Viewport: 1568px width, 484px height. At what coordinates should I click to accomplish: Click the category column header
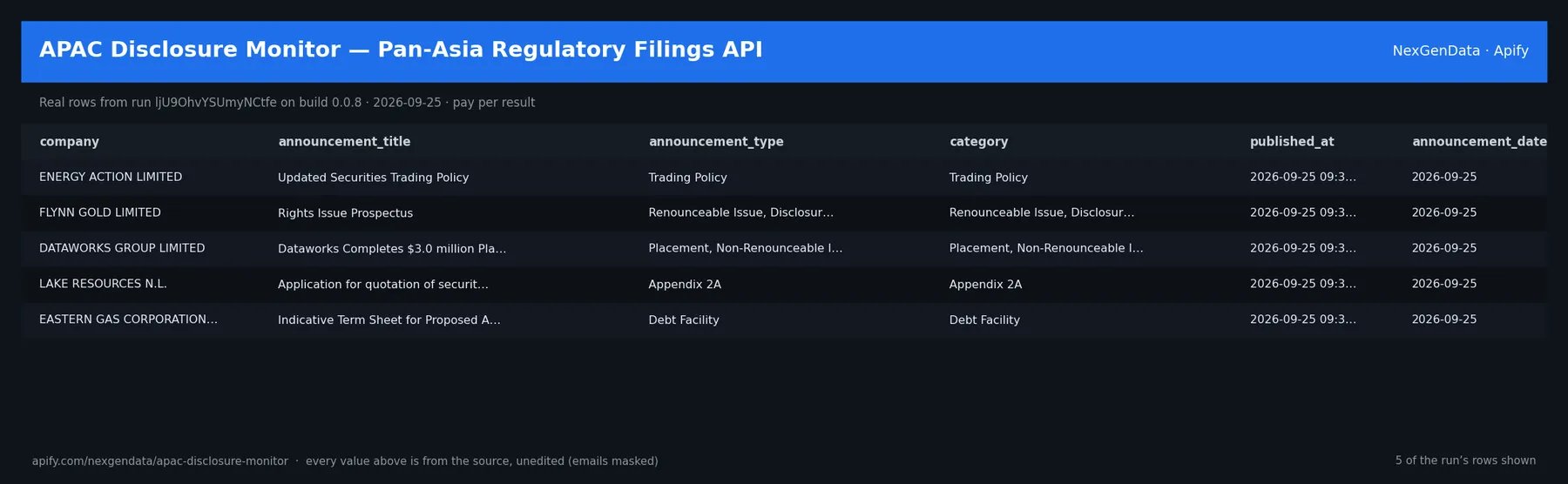click(x=978, y=142)
